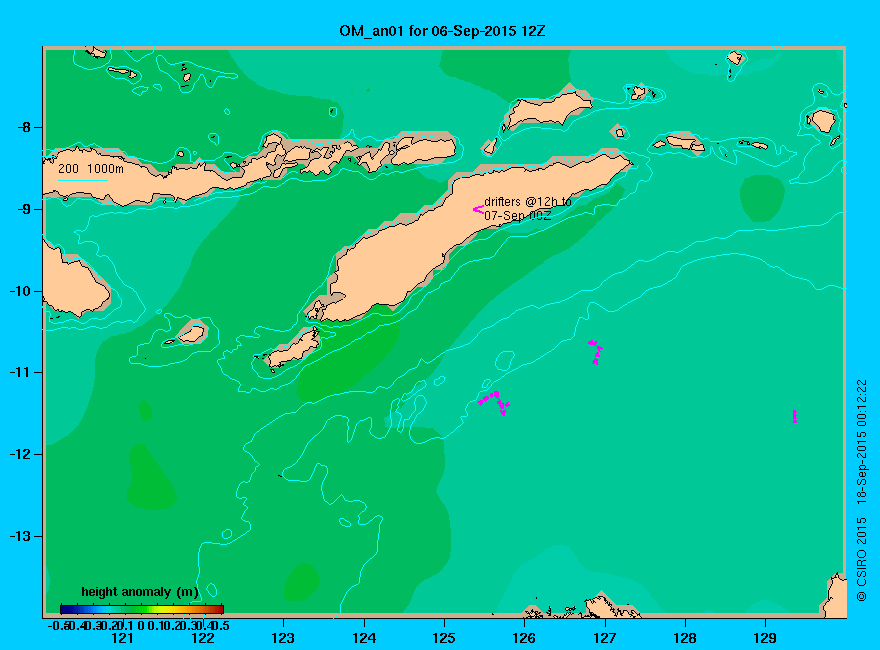Click the '-0.5' color bar tick label

click(x=57, y=625)
